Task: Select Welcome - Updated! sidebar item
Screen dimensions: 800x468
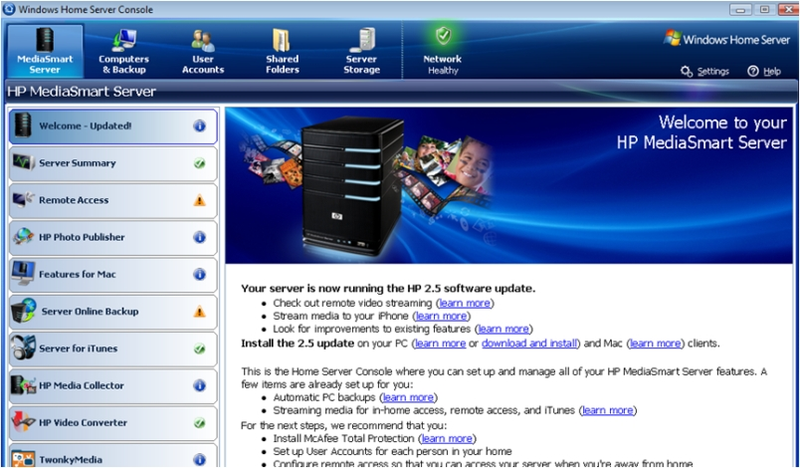Action: (113, 126)
